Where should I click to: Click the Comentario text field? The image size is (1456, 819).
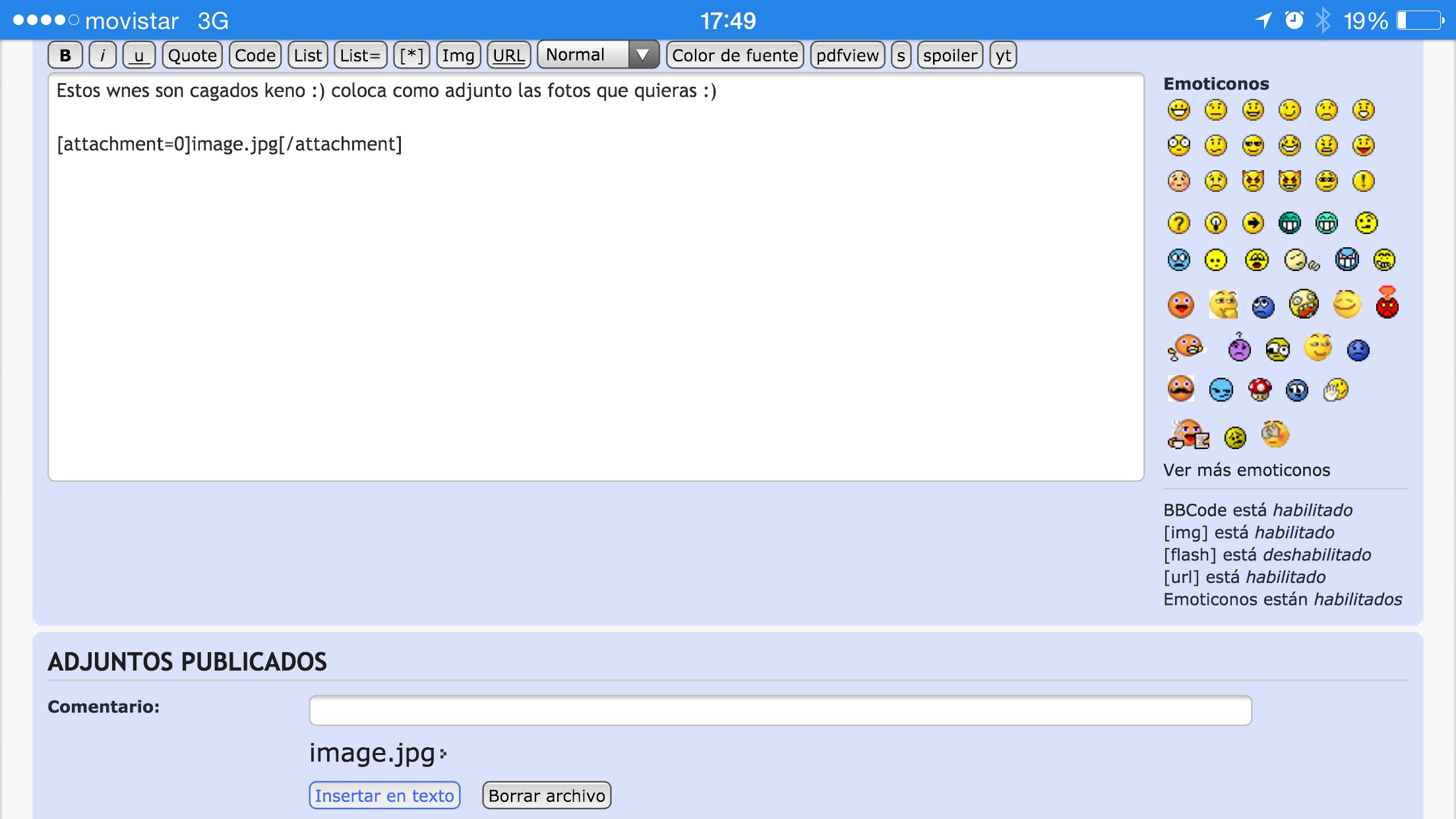780,710
